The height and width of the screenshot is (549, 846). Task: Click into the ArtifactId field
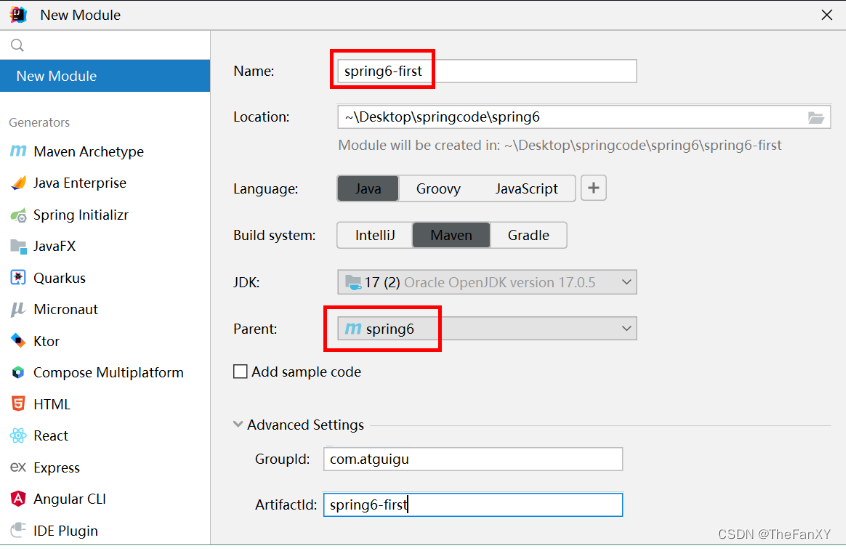473,505
